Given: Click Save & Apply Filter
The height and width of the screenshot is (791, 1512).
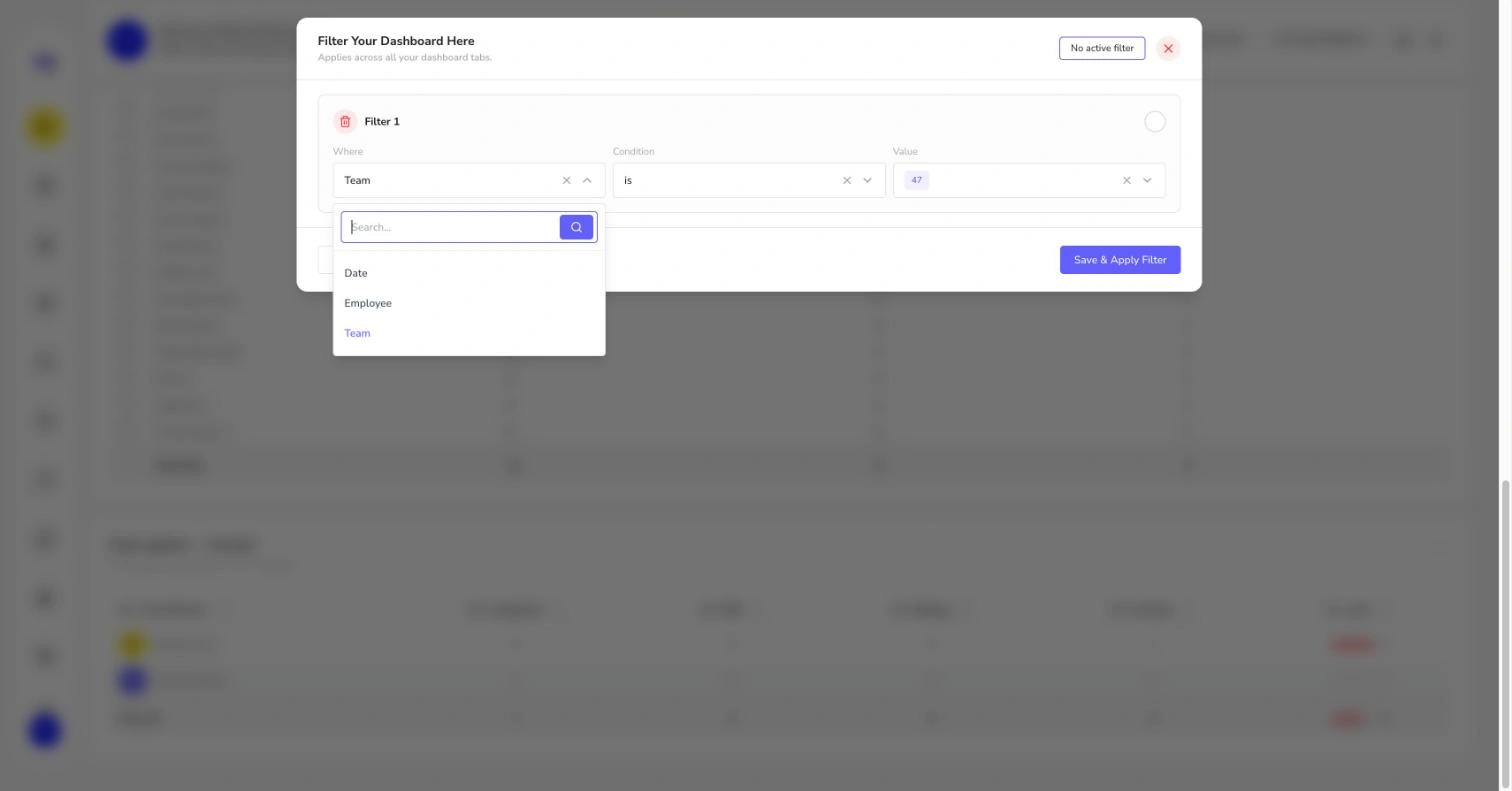Looking at the screenshot, I should 1120,260.
